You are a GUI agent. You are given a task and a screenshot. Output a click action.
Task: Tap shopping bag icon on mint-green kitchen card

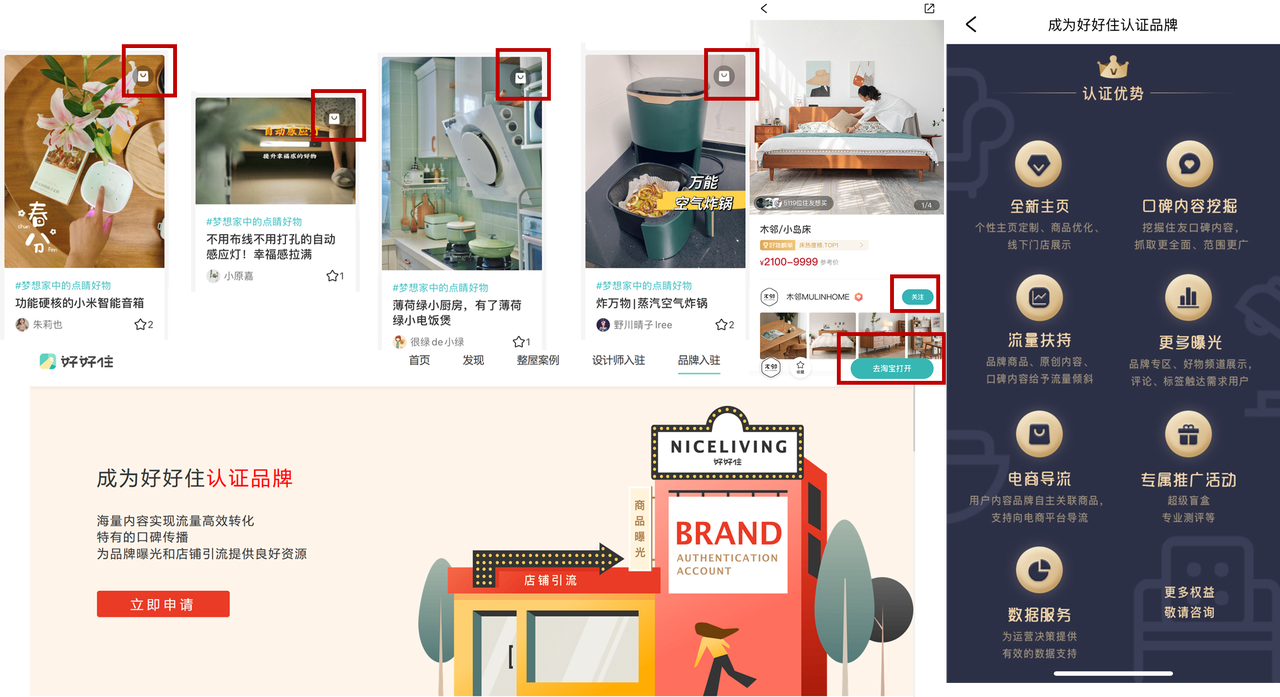click(520, 77)
